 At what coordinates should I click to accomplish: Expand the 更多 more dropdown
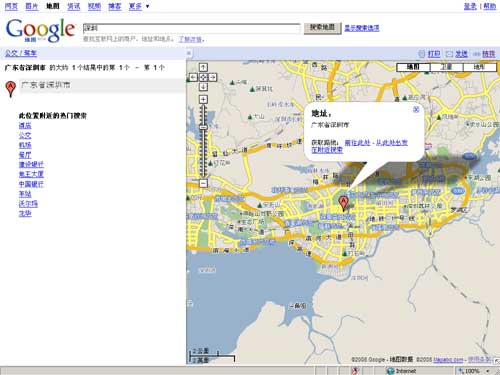(139, 6)
